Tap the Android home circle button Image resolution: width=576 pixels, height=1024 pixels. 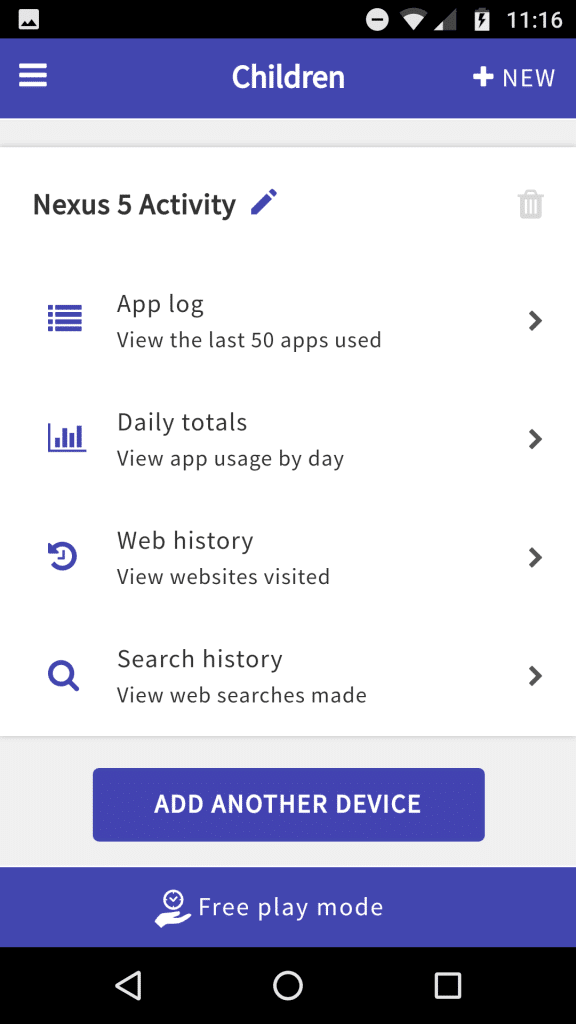pyautogui.click(x=288, y=985)
